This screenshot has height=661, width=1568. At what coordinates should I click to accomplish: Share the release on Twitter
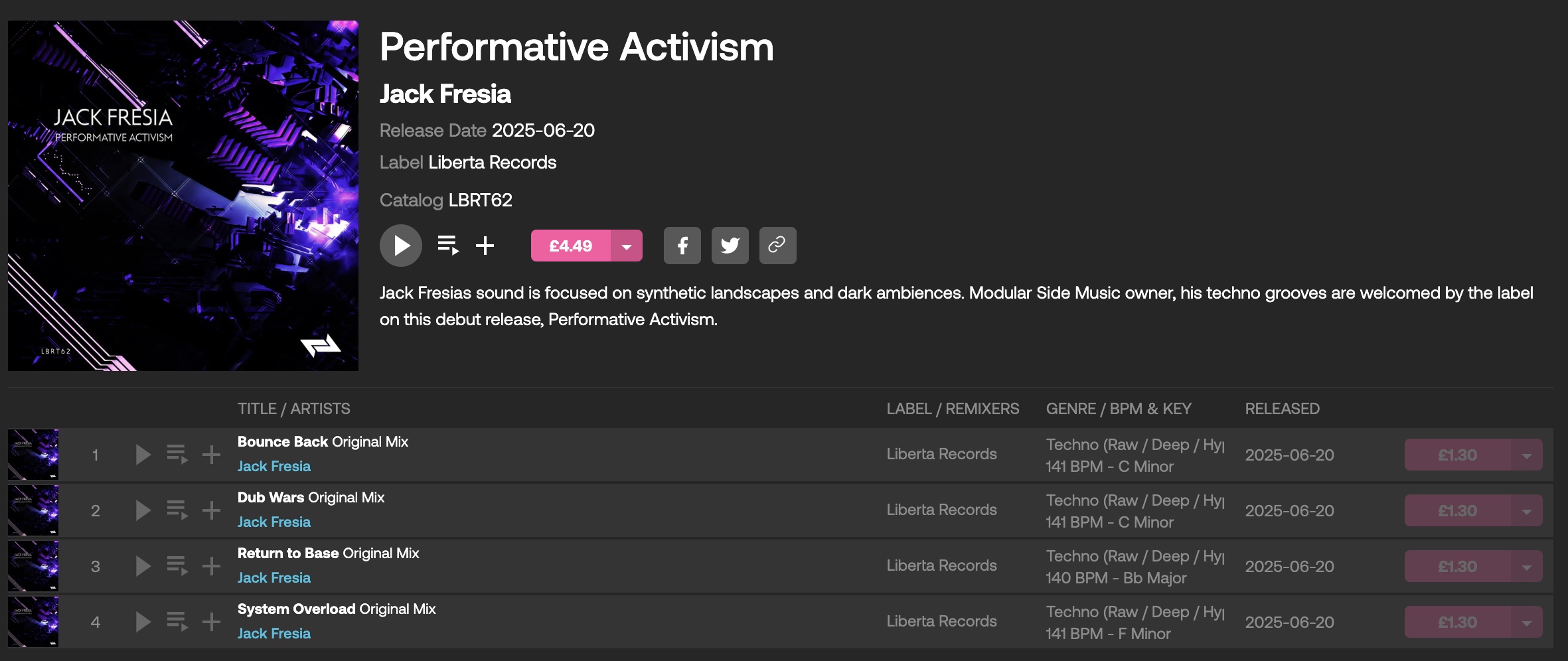(x=730, y=246)
